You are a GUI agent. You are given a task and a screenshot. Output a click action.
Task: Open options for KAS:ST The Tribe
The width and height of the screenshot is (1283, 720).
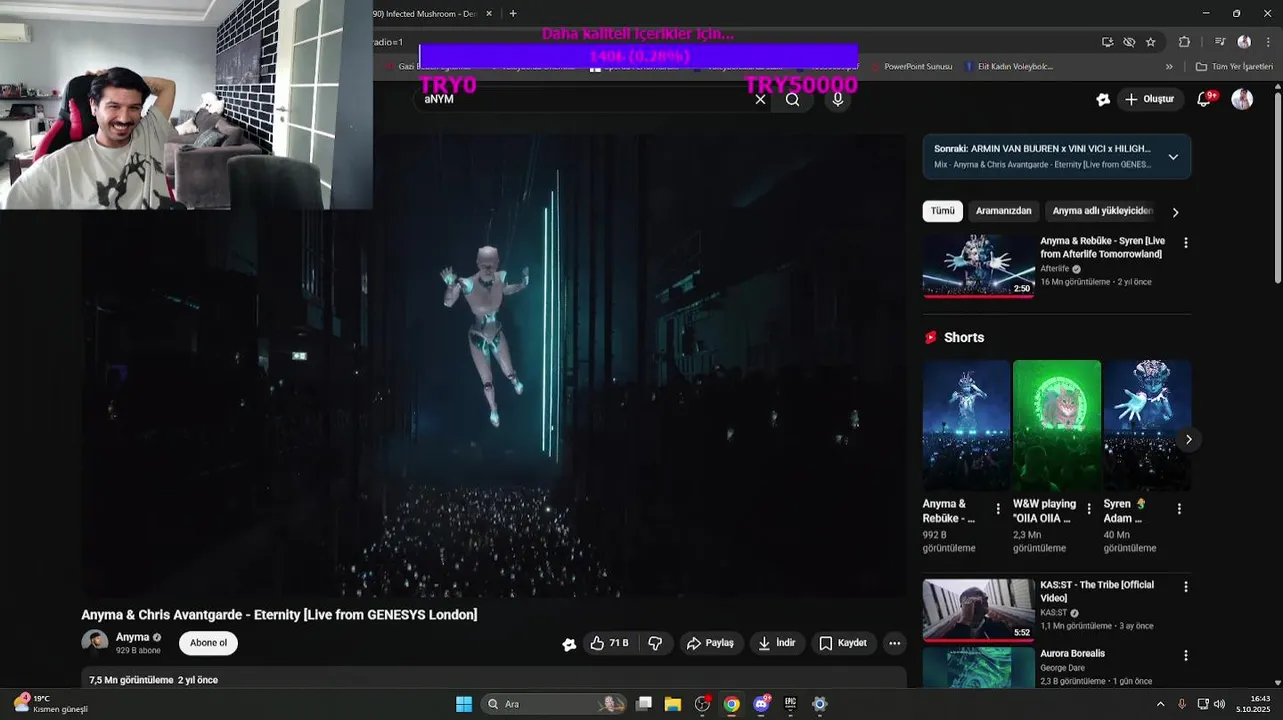(1186, 587)
